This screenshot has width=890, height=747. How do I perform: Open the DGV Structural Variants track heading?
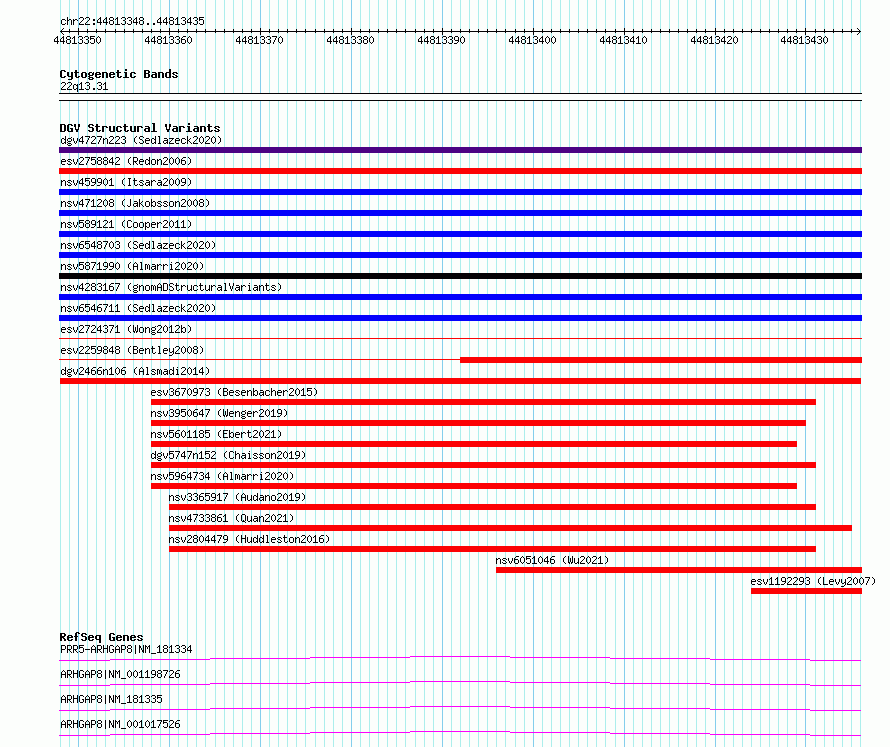[140, 128]
